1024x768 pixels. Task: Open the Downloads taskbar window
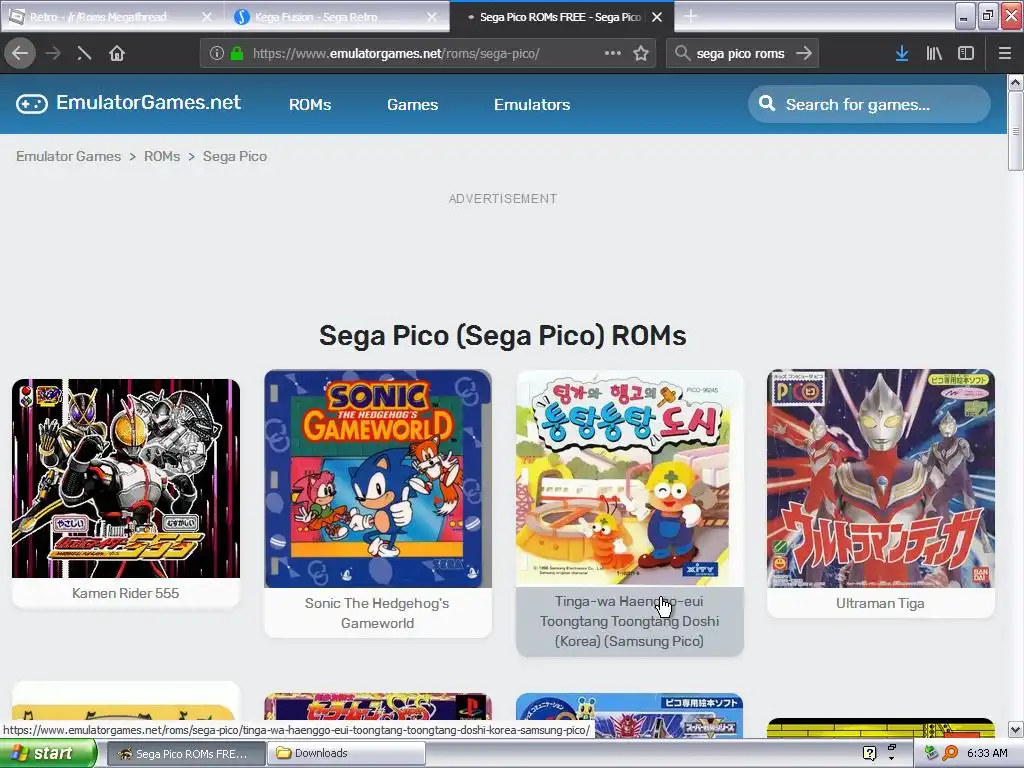pyautogui.click(x=347, y=754)
